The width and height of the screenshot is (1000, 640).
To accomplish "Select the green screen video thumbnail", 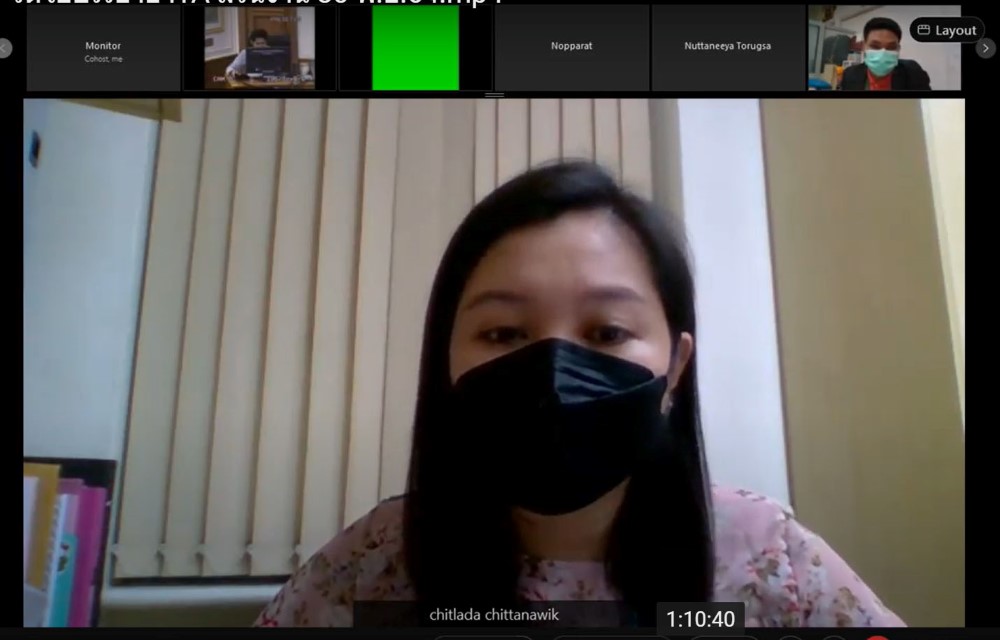I will [415, 48].
